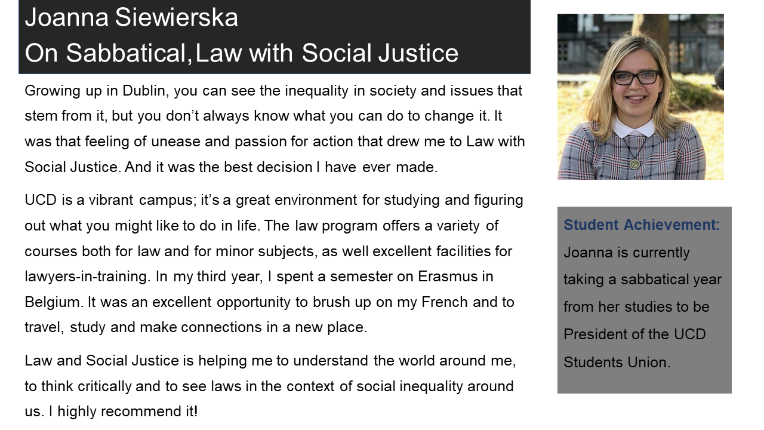Image resolution: width=764 pixels, height=430 pixels.
Task: Click the paragraph starting 'Growing up in Dublin'
Action: point(275,129)
